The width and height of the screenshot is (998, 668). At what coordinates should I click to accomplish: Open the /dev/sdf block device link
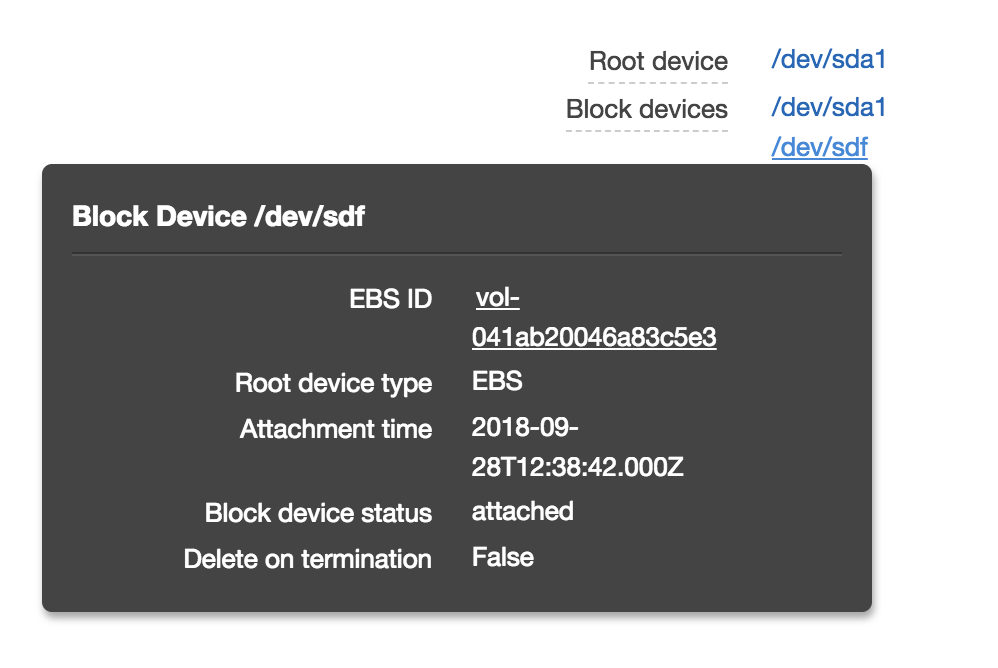819,147
